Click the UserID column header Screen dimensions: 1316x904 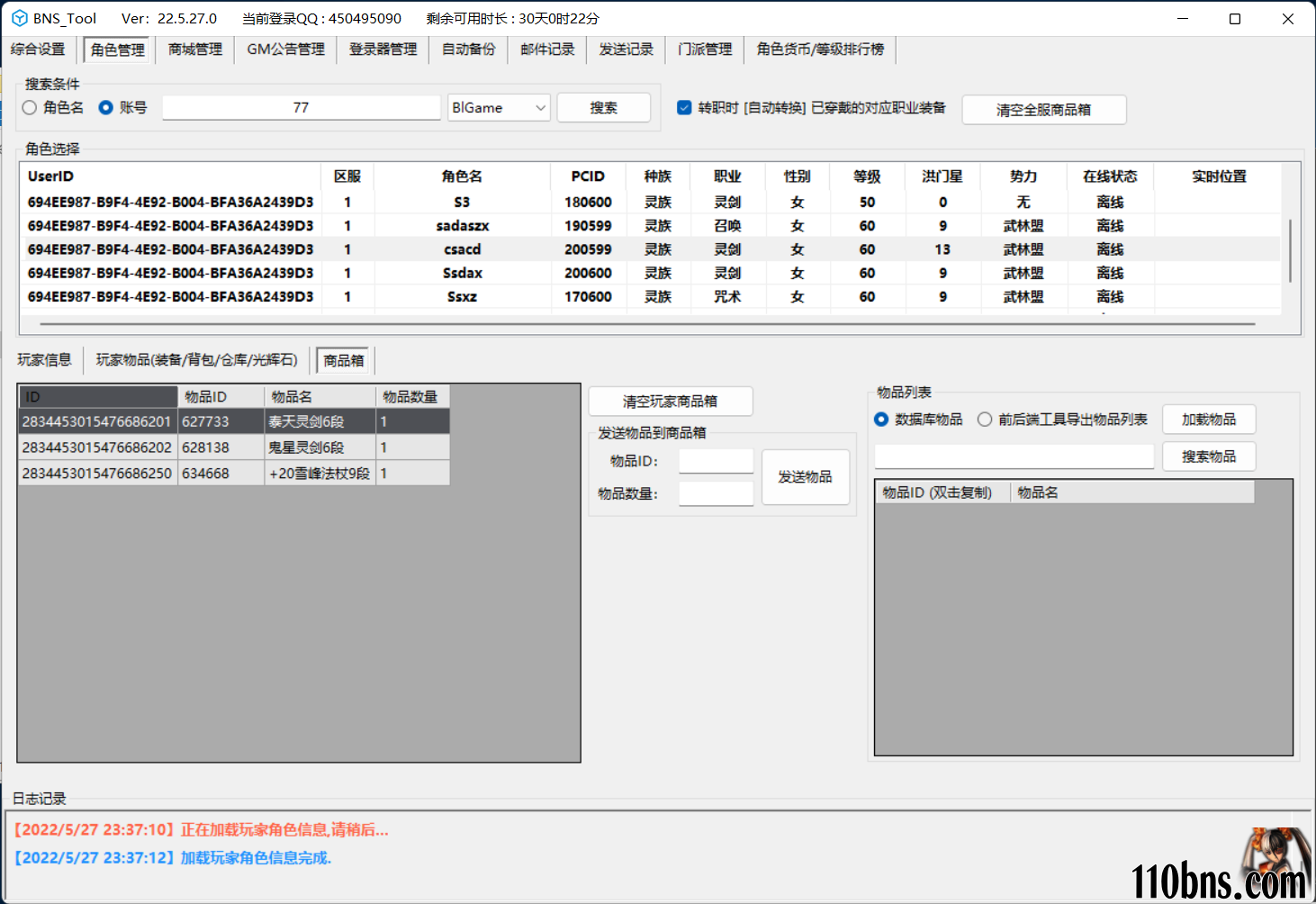(x=169, y=176)
